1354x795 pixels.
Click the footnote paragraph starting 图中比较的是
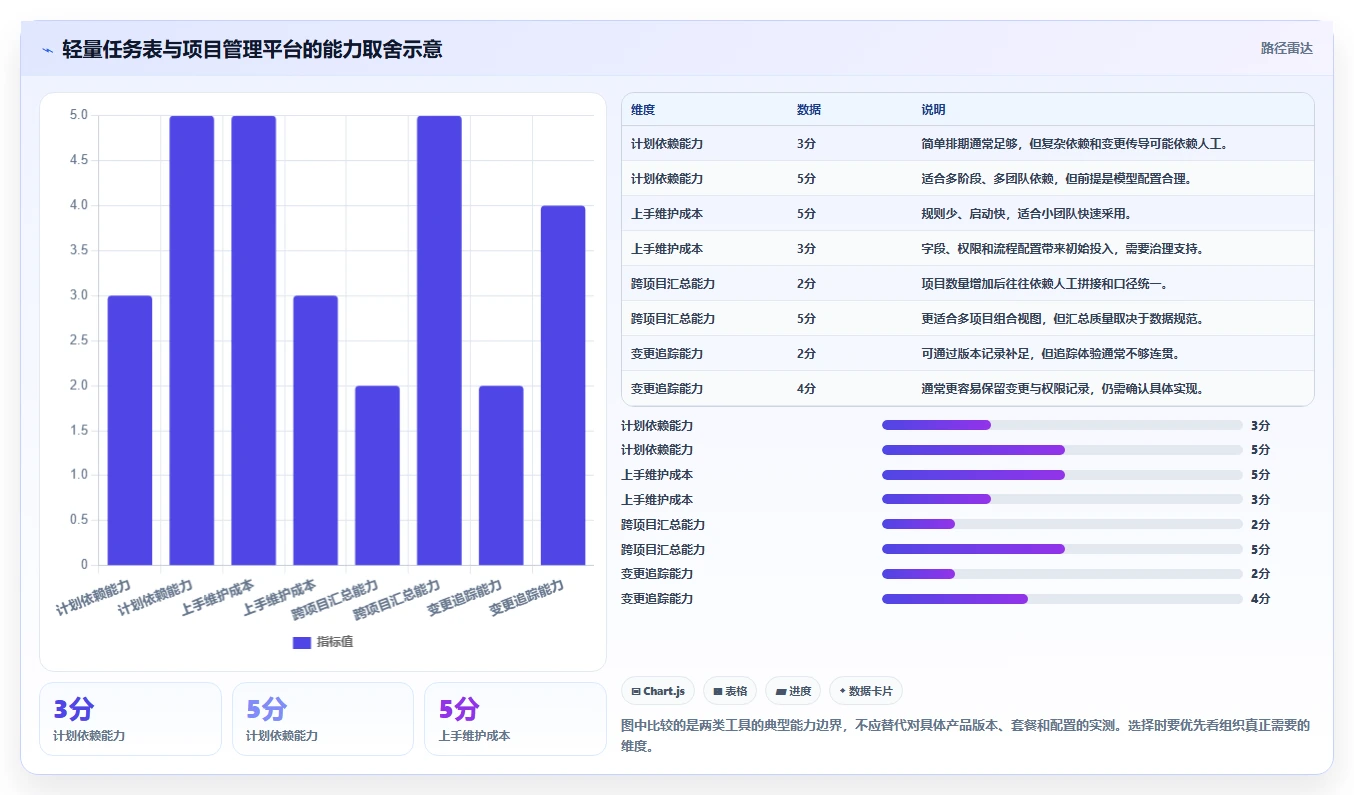965,735
